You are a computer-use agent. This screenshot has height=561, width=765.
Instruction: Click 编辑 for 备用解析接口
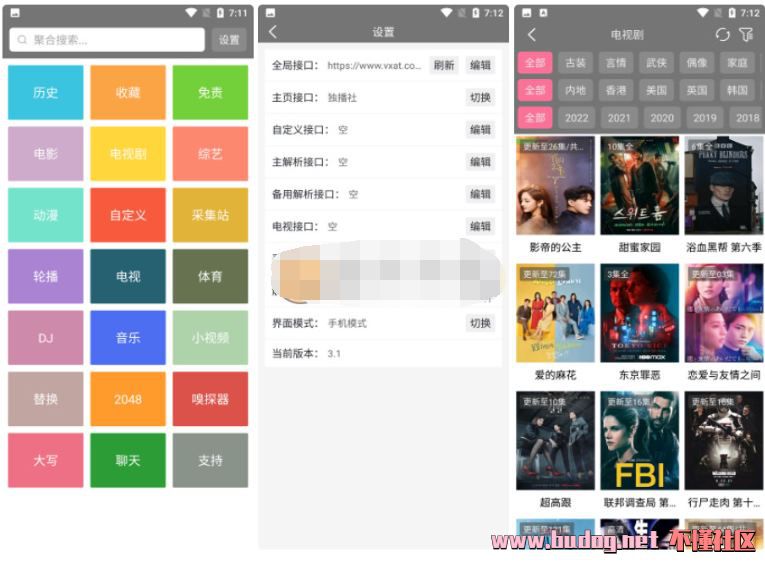480,194
